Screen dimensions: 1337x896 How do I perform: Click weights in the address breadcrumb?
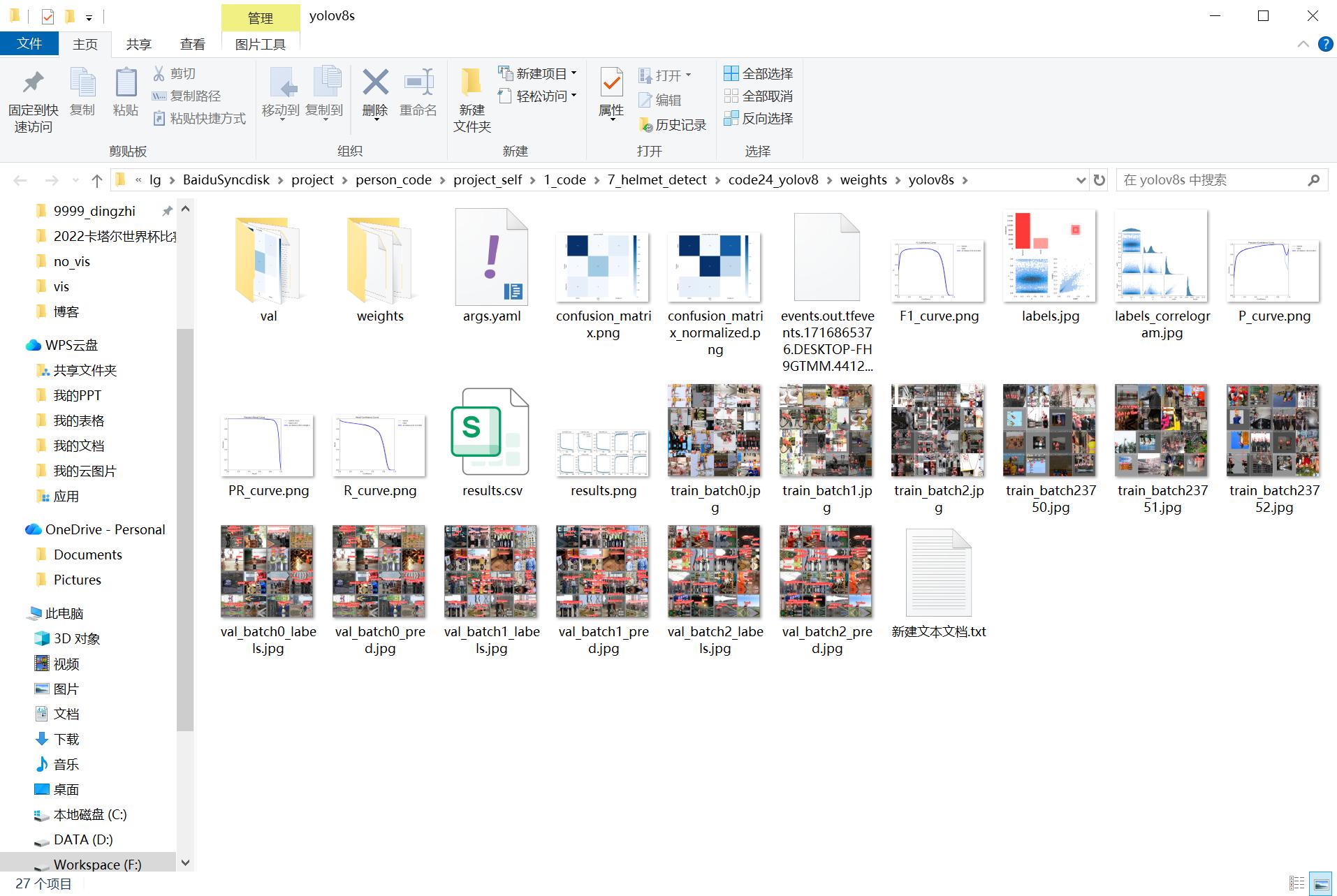coord(863,179)
